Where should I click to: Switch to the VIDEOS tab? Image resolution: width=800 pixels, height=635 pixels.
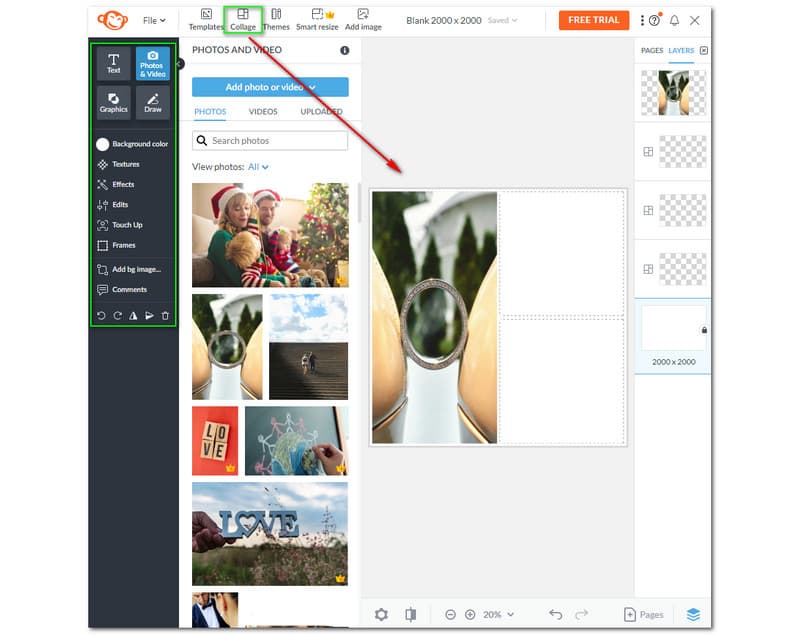[263, 112]
